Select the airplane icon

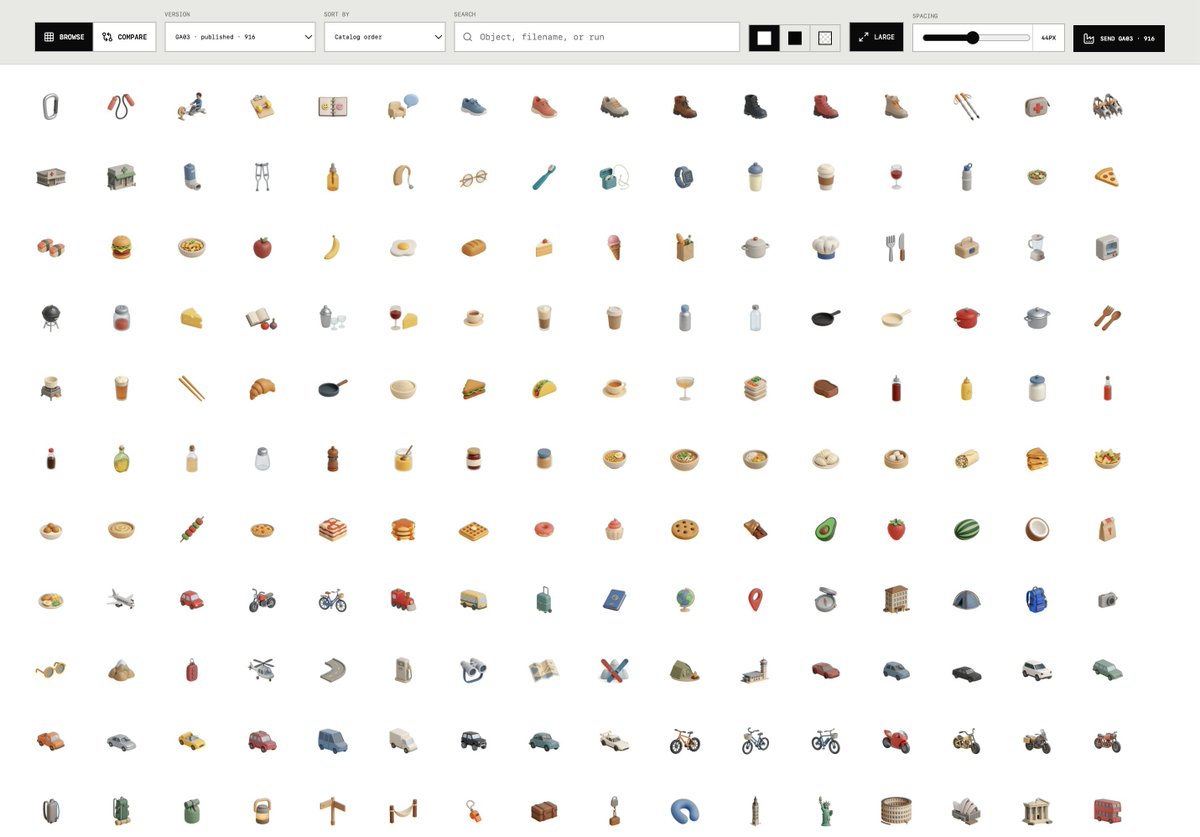[121, 599]
